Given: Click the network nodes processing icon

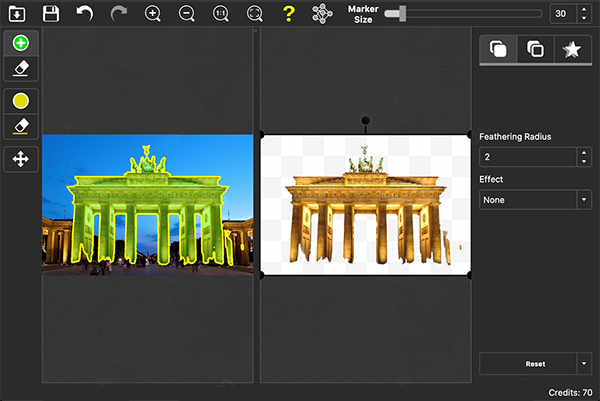Looking at the screenshot, I should click(x=322, y=14).
